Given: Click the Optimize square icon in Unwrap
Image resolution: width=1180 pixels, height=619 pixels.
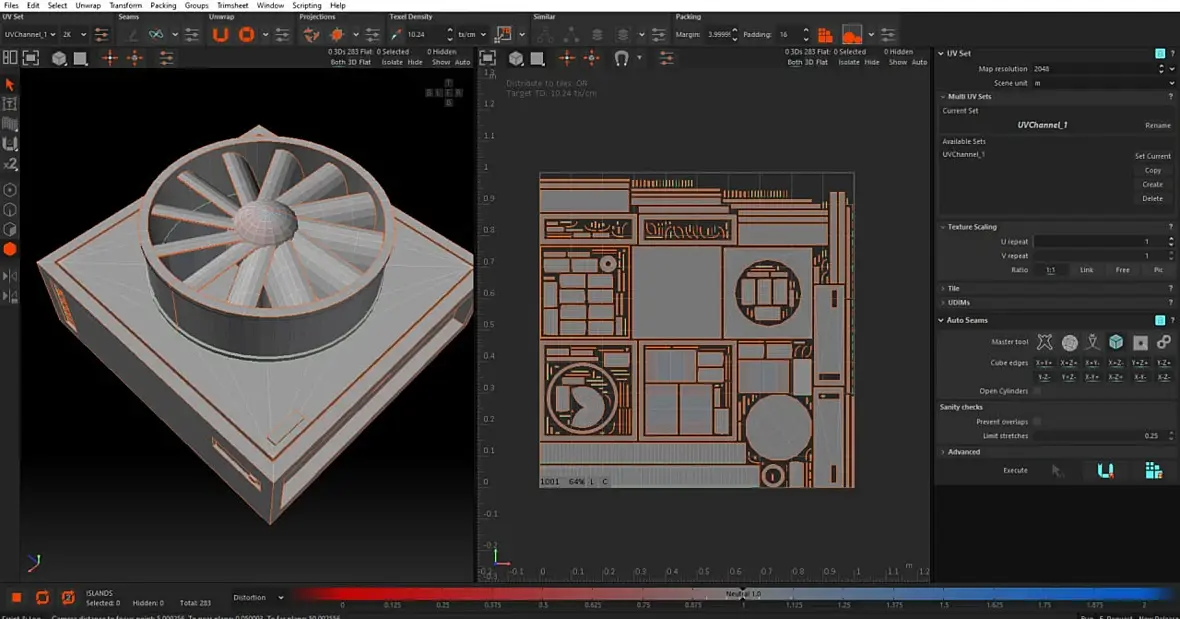Looking at the screenshot, I should (x=246, y=35).
